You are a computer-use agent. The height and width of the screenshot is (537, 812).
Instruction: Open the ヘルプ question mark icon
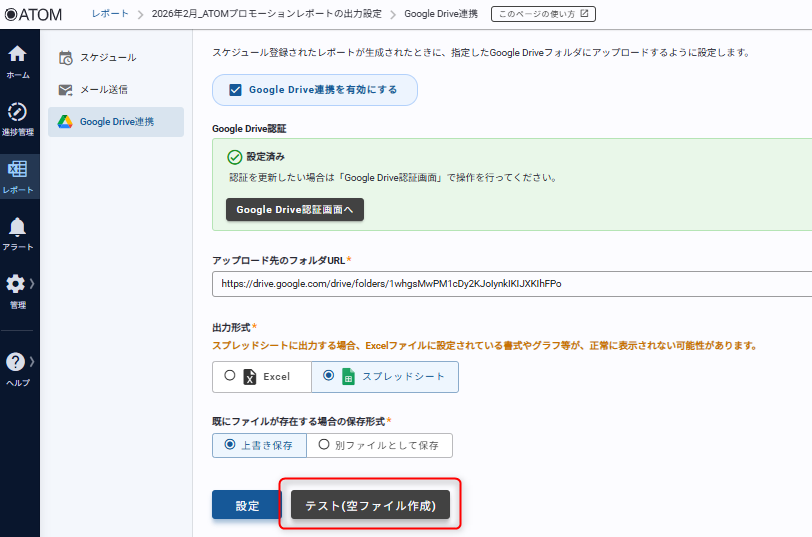pyautogui.click(x=16, y=362)
